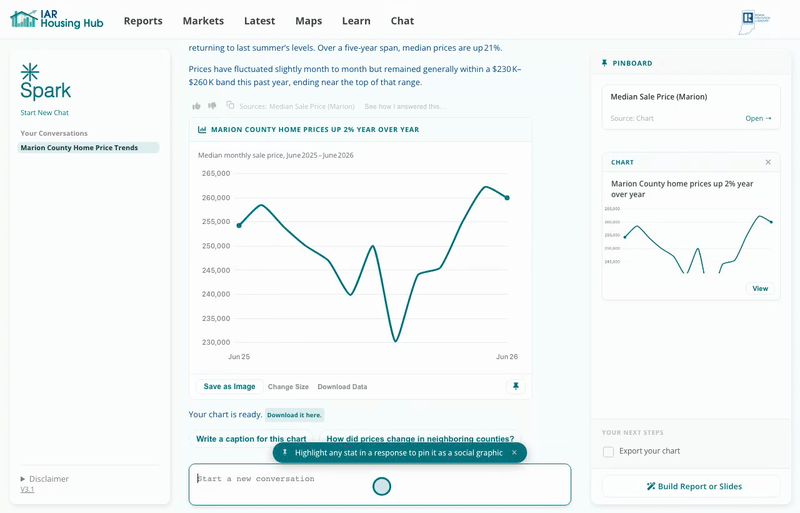Dismiss the highlight stat tooltip
This screenshot has width=800, height=513.
514,452
